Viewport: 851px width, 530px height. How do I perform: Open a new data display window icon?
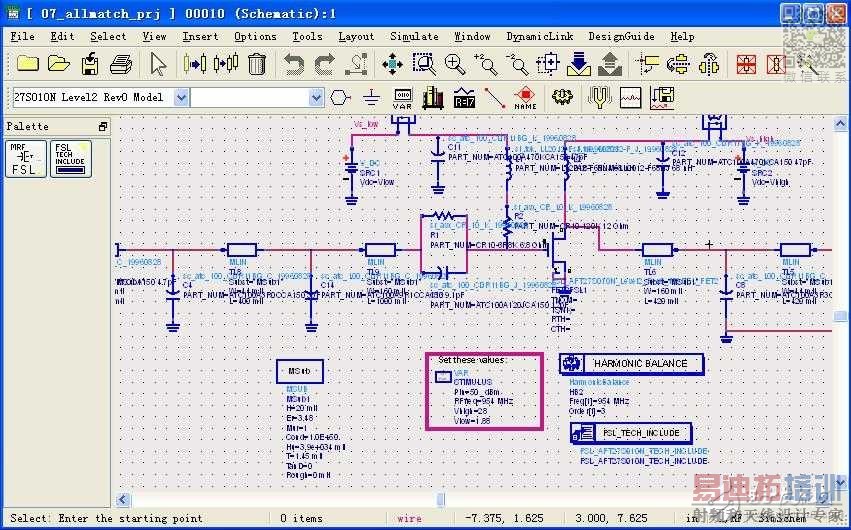[x=630, y=98]
